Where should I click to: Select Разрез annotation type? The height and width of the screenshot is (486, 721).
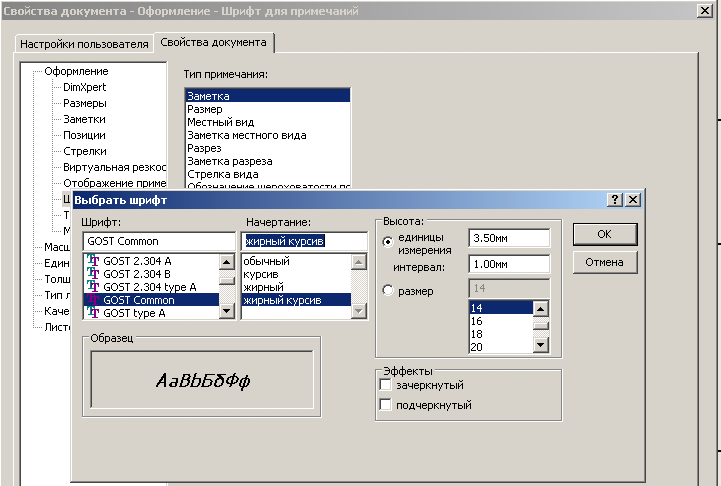268,148
